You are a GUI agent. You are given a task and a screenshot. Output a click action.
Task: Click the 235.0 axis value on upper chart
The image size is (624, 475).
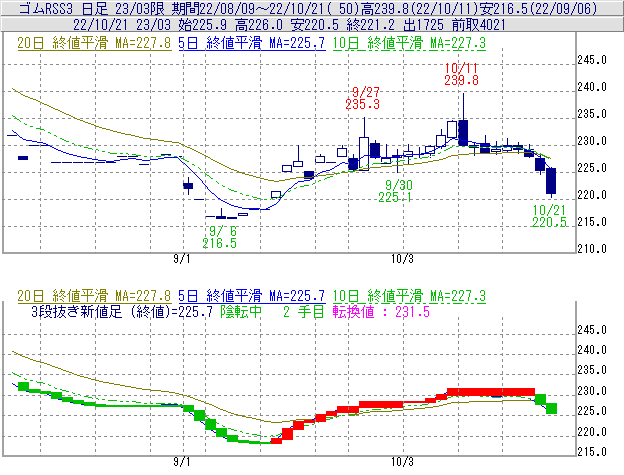point(592,114)
